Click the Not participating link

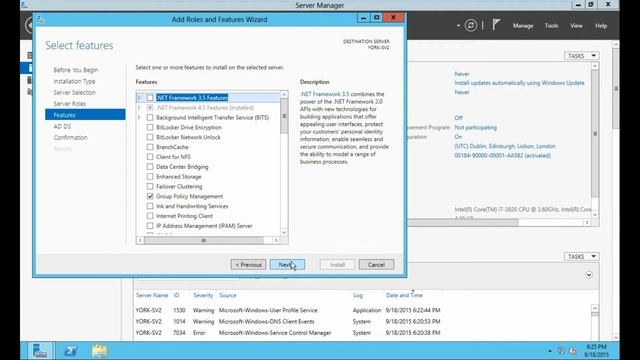click(x=476, y=127)
